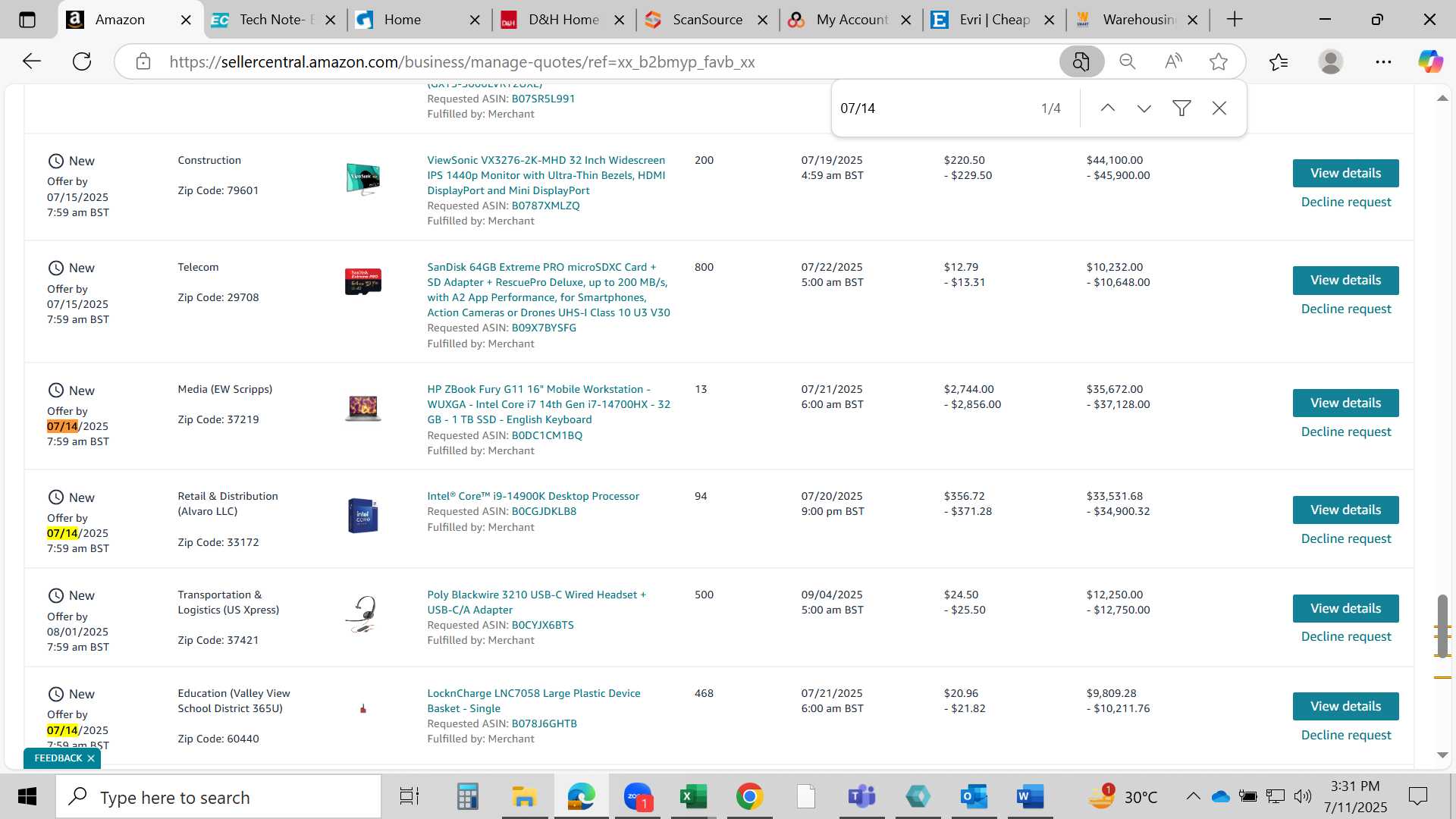
Task: Open ViewSonic VX3276-2K-MHD product link
Action: [546, 175]
